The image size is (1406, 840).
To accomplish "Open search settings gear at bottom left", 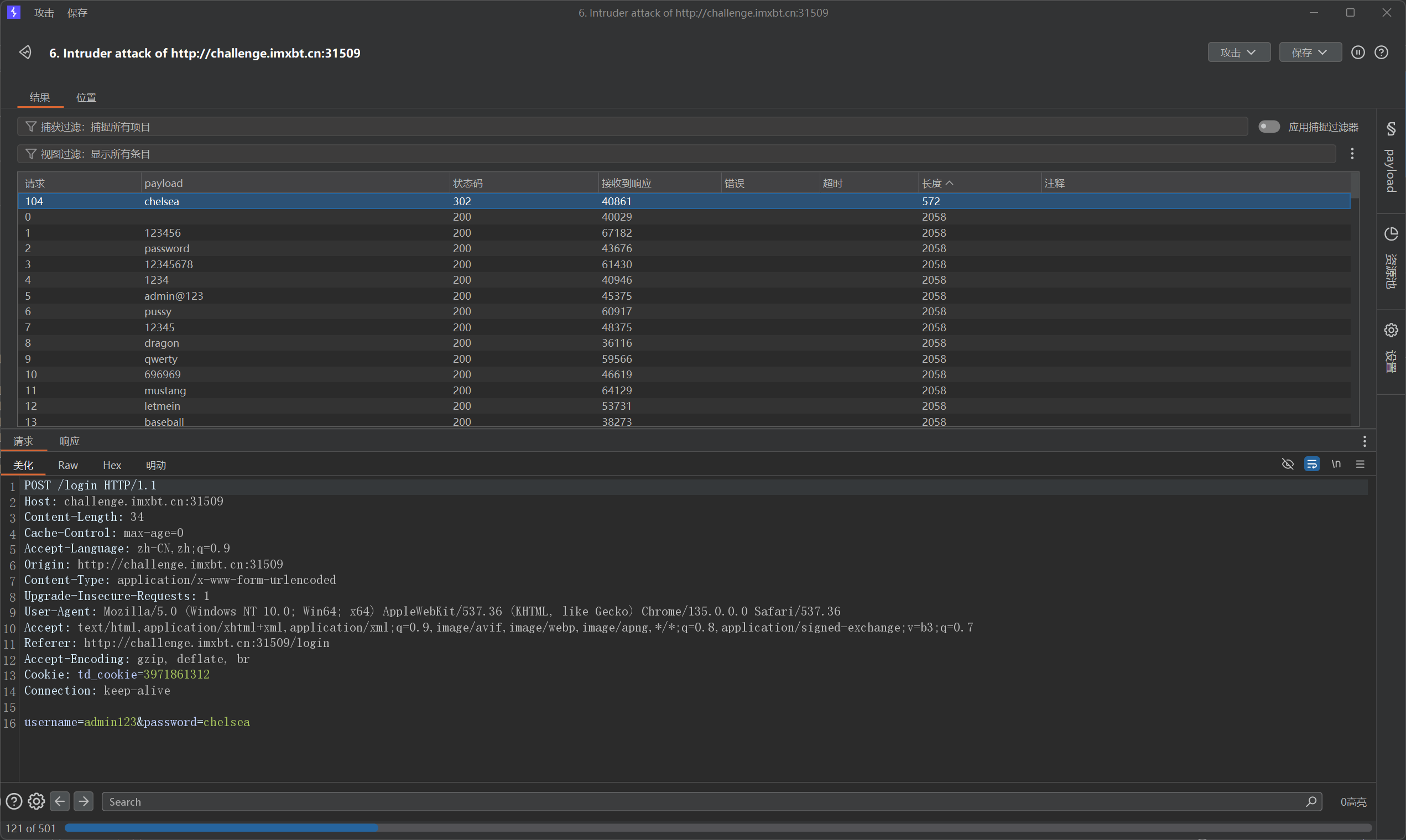I will 36,801.
